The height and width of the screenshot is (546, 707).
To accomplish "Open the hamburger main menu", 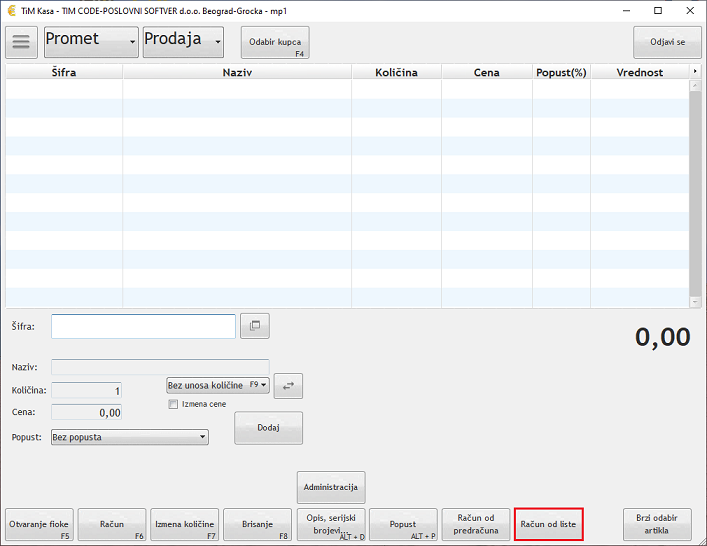I will tap(22, 41).
